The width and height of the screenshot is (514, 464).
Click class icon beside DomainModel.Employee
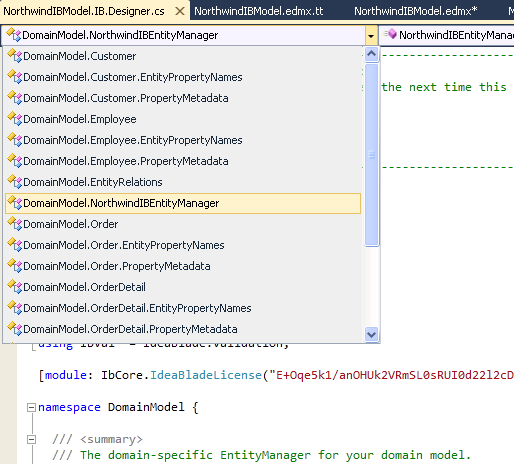(15, 118)
